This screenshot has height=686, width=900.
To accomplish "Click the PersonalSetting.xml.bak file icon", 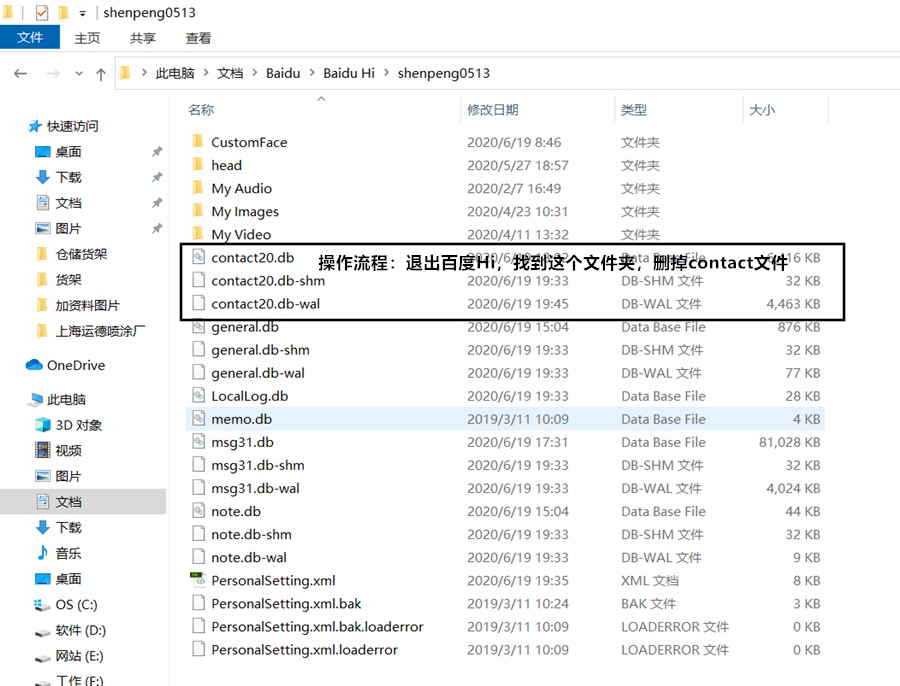I will point(198,603).
